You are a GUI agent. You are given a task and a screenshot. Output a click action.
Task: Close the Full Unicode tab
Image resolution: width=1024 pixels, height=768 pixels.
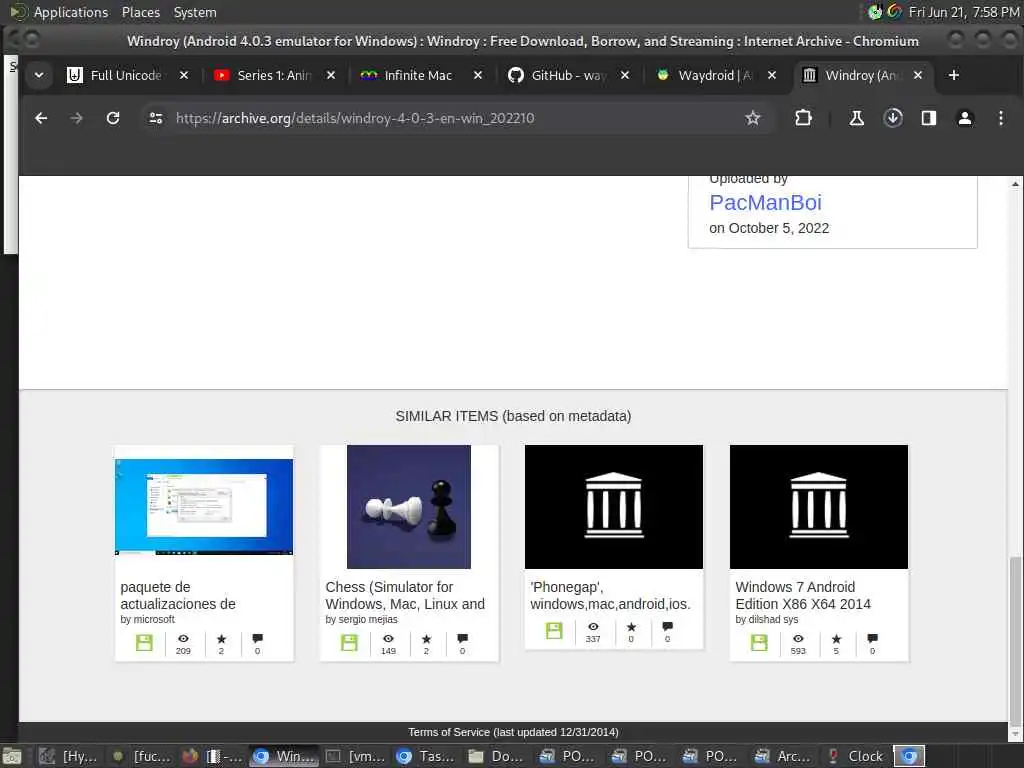coord(184,75)
